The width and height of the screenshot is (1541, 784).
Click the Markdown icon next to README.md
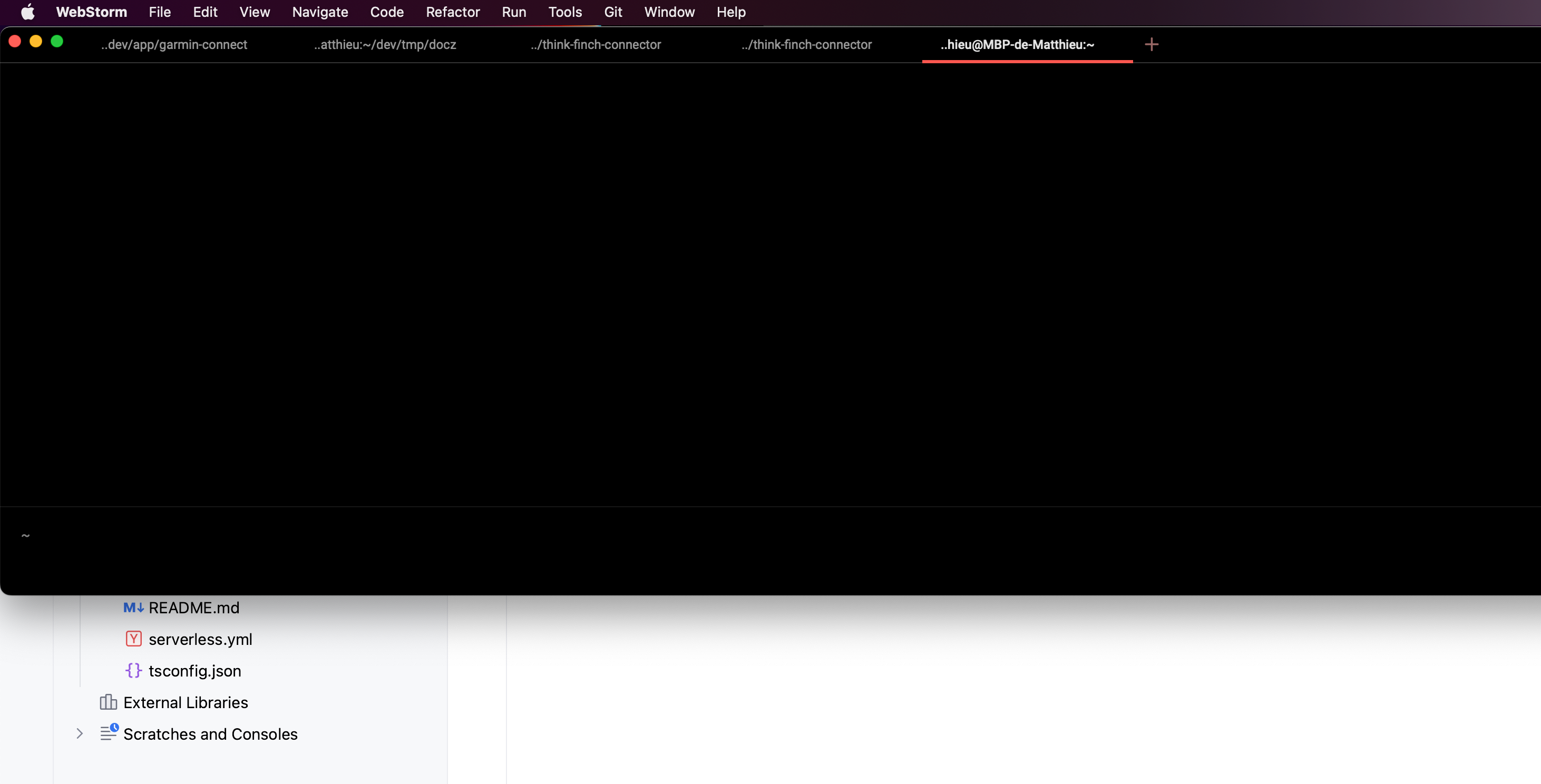133,607
